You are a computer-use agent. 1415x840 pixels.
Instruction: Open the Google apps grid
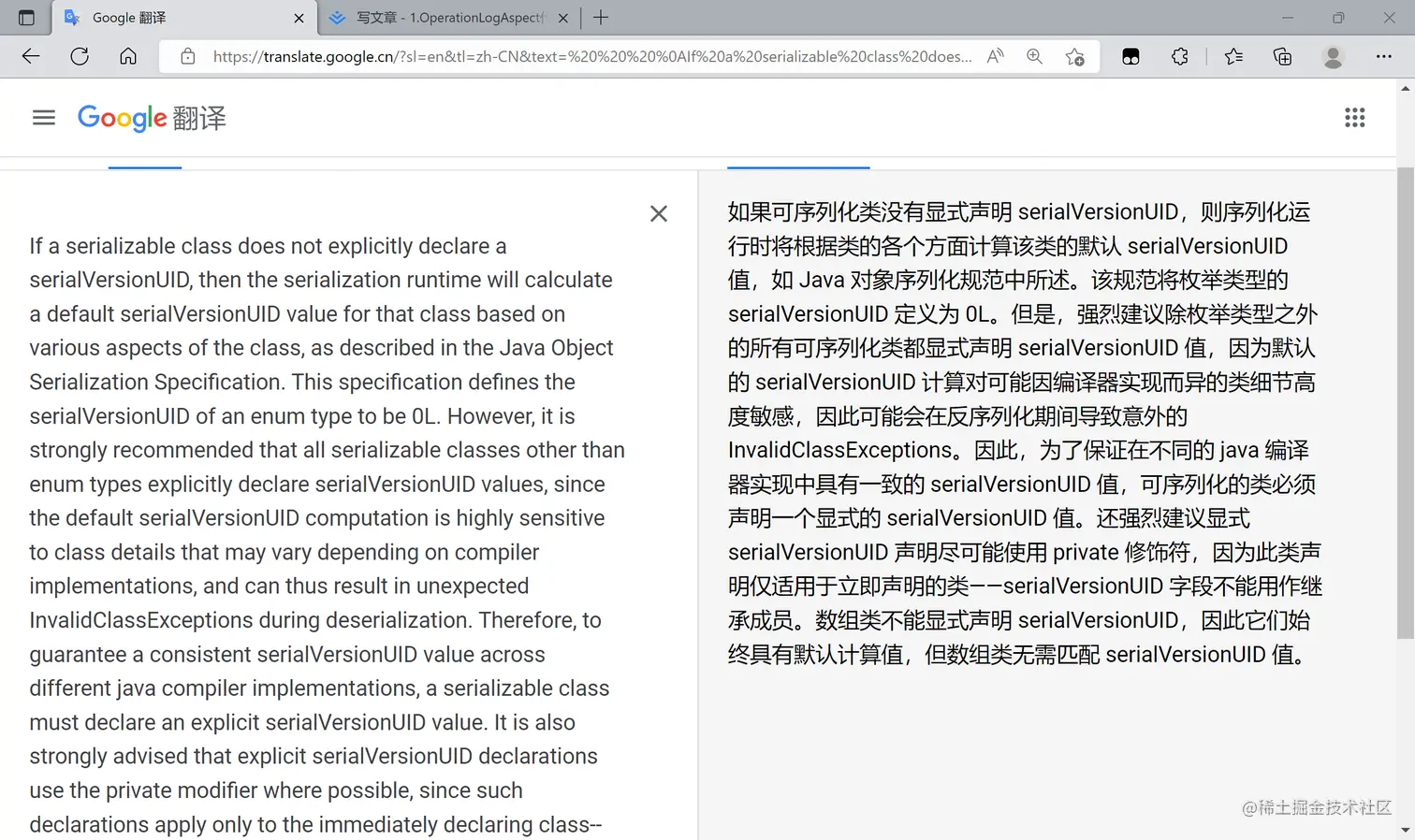pos(1355,118)
